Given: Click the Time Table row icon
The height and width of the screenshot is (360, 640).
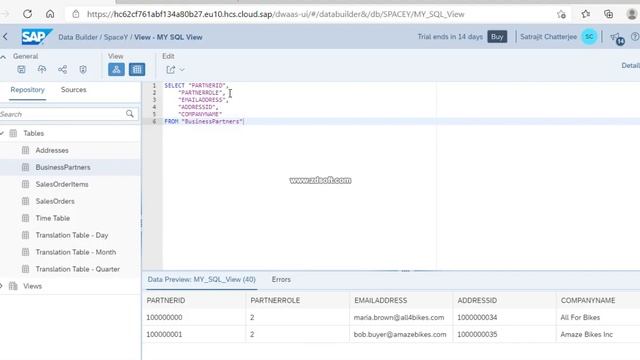Looking at the screenshot, I should click(25, 218).
